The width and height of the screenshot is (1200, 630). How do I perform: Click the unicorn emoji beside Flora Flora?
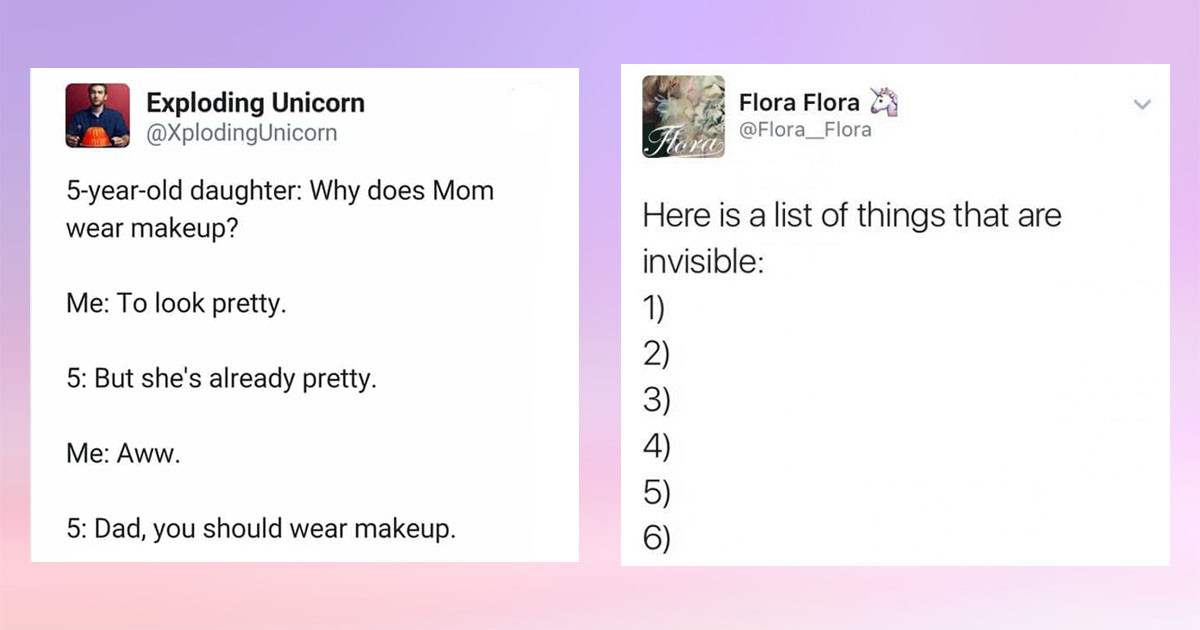click(884, 99)
